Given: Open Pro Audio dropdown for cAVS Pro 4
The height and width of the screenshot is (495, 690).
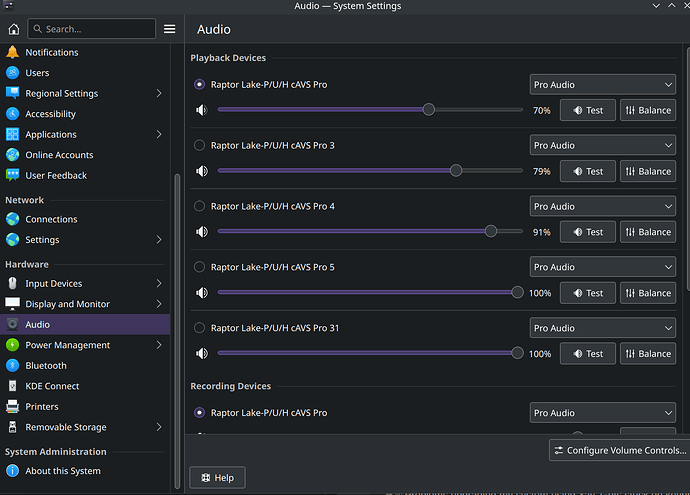Looking at the screenshot, I should coord(602,206).
